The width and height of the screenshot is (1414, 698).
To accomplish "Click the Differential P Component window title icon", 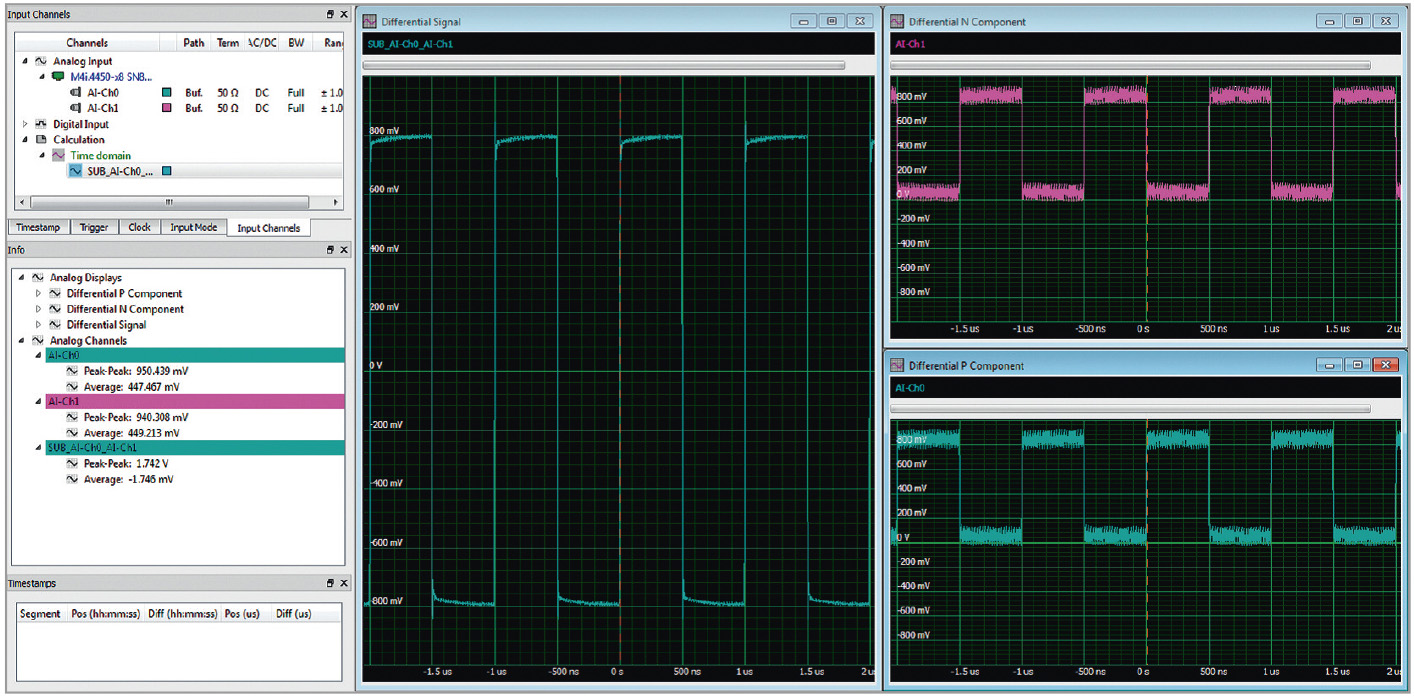I will pyautogui.click(x=896, y=366).
